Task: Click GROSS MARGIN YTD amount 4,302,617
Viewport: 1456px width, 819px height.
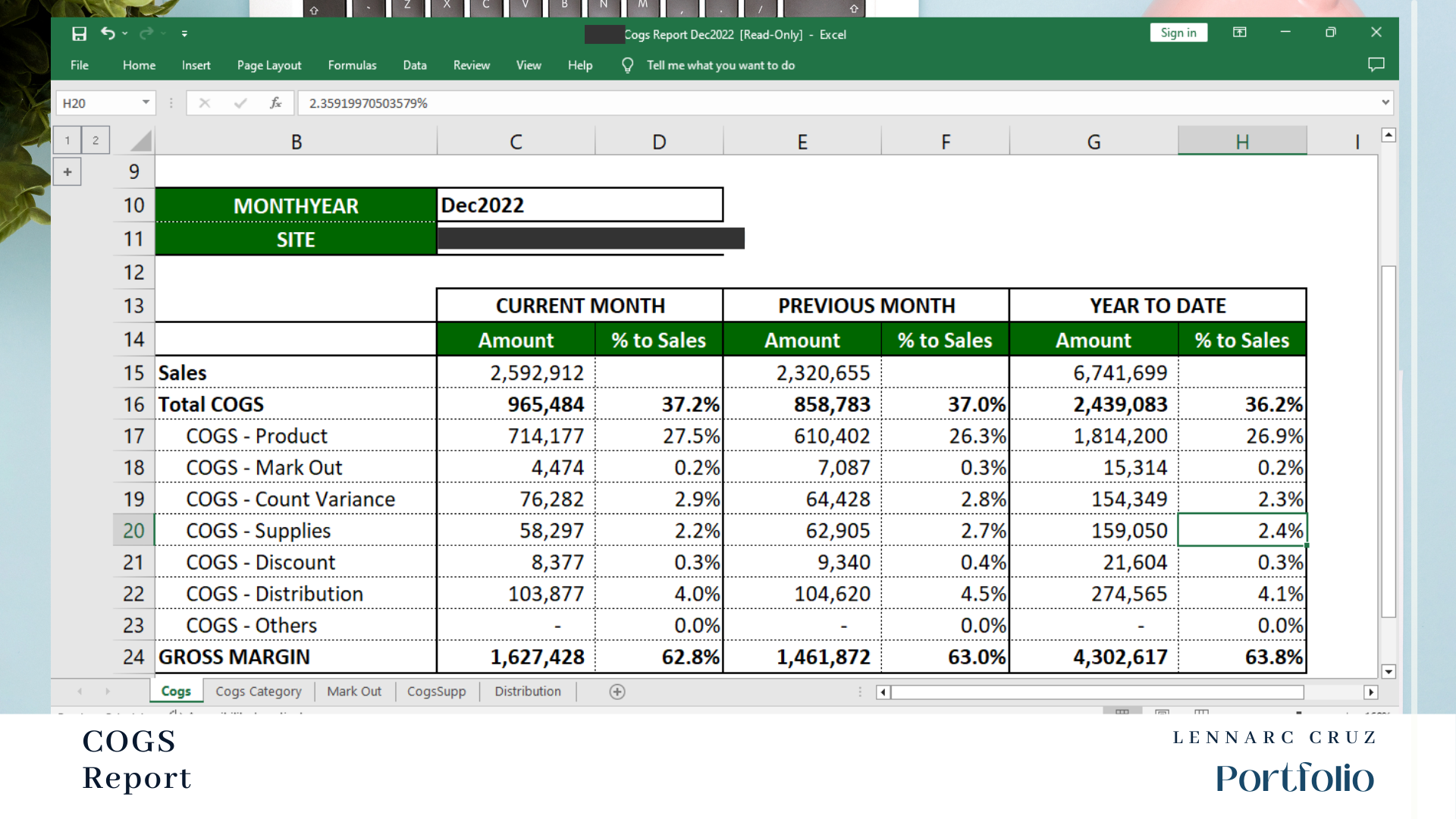Action: 1094,657
